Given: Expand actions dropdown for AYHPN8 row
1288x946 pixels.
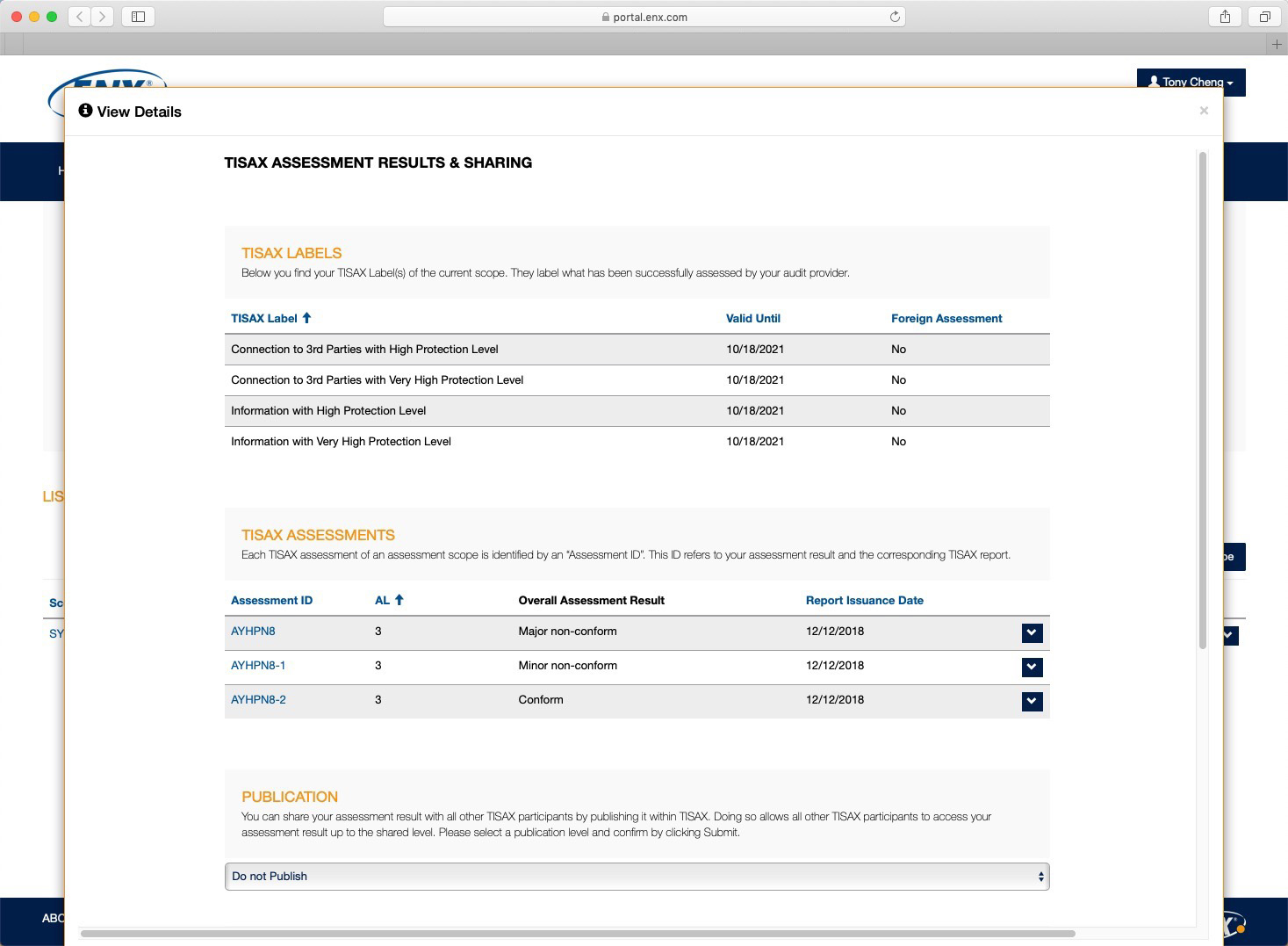Looking at the screenshot, I should tap(1032, 632).
